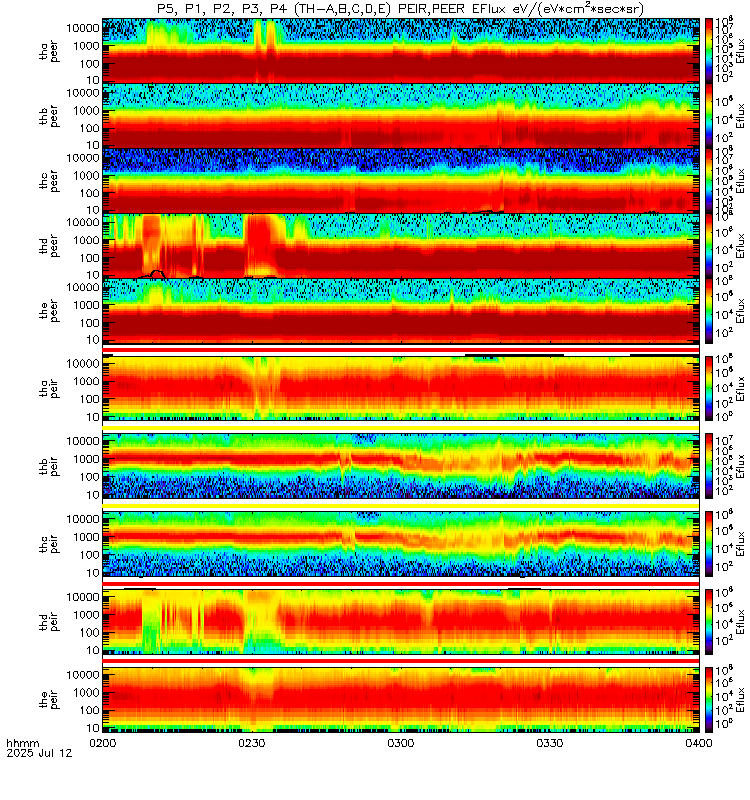Viewport: 750px width, 800px height.
Task: Click the Eflux label beside 'the peir' colorbar
Action: pyautogui.click(x=740, y=699)
